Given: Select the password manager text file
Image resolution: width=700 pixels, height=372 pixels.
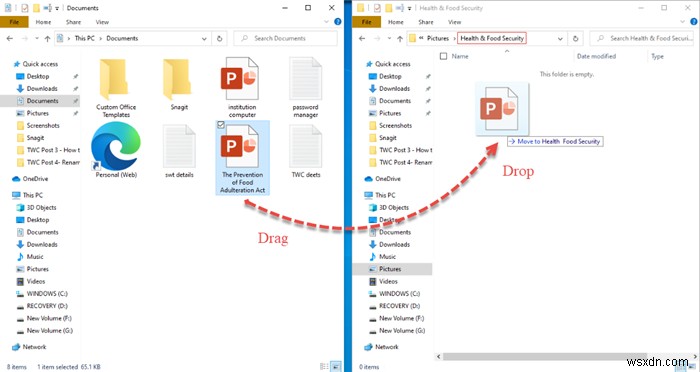Looking at the screenshot, I should point(305,87).
